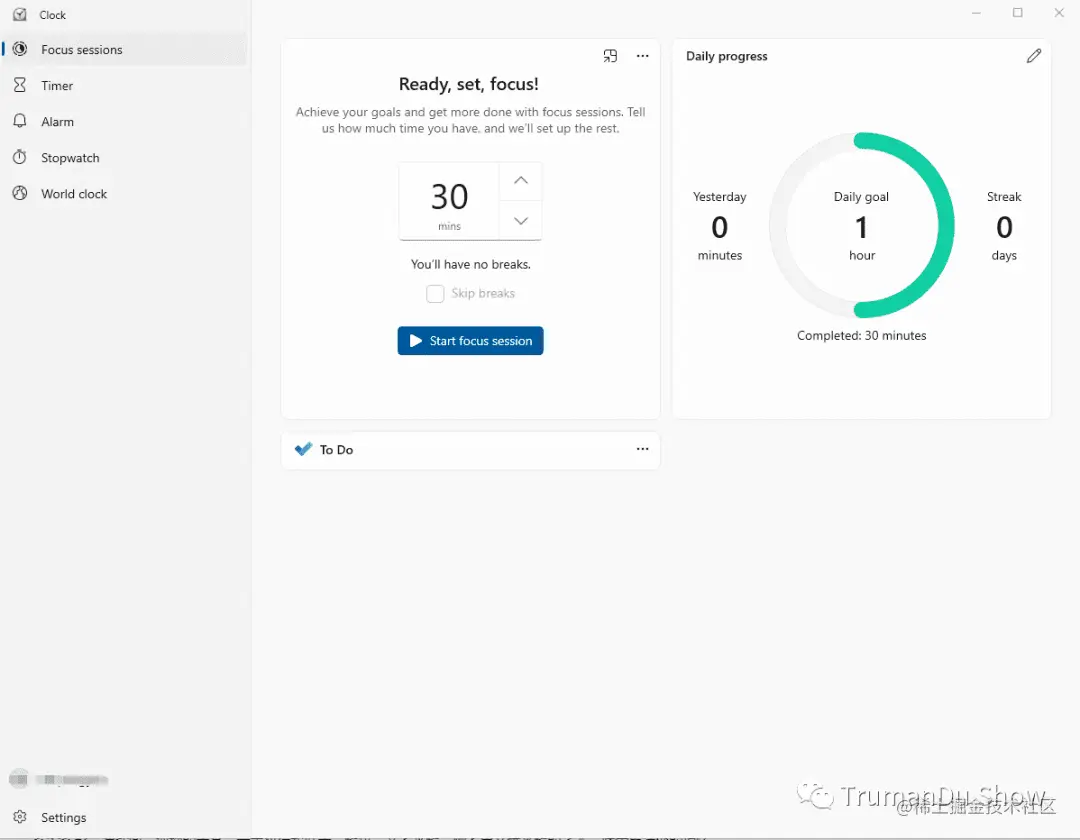This screenshot has width=1080, height=840.
Task: Click the 'You'll have no breaks.' text
Action: (470, 264)
